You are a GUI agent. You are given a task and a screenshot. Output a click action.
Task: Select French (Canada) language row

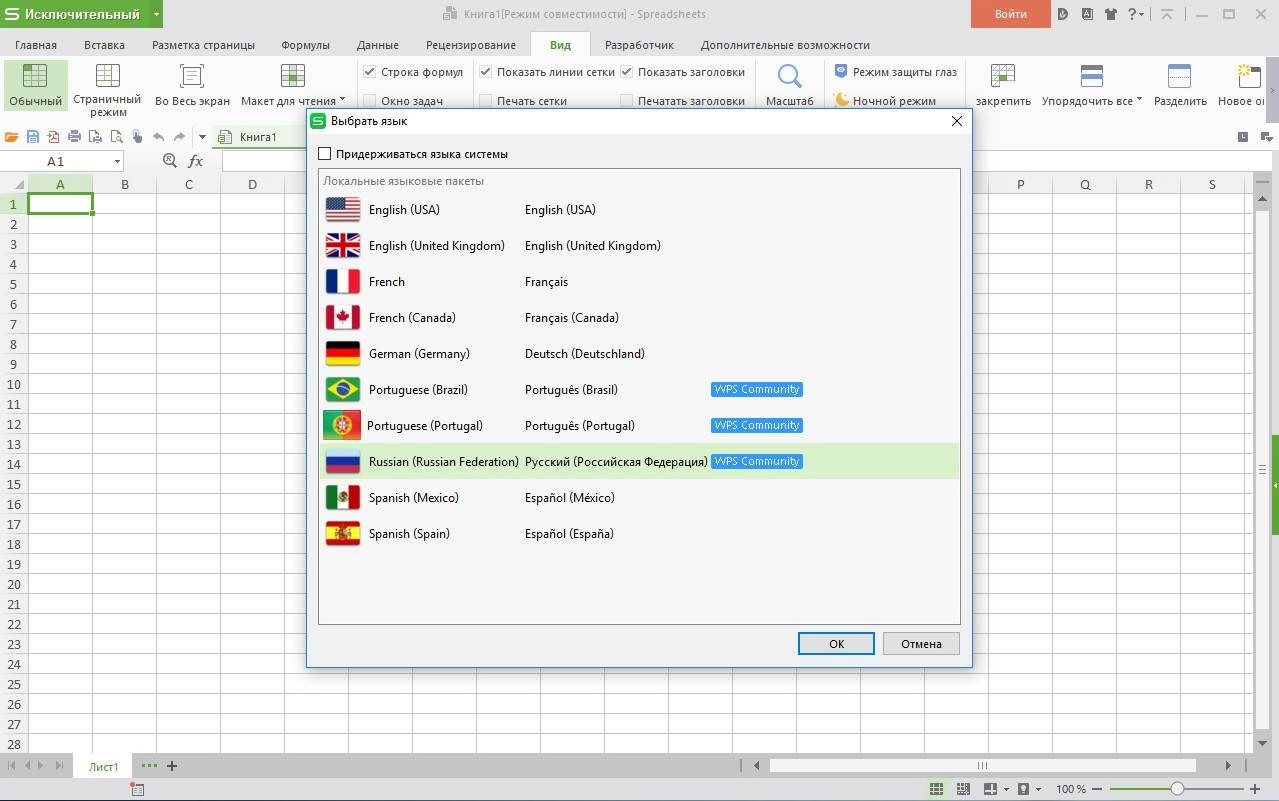coord(639,318)
